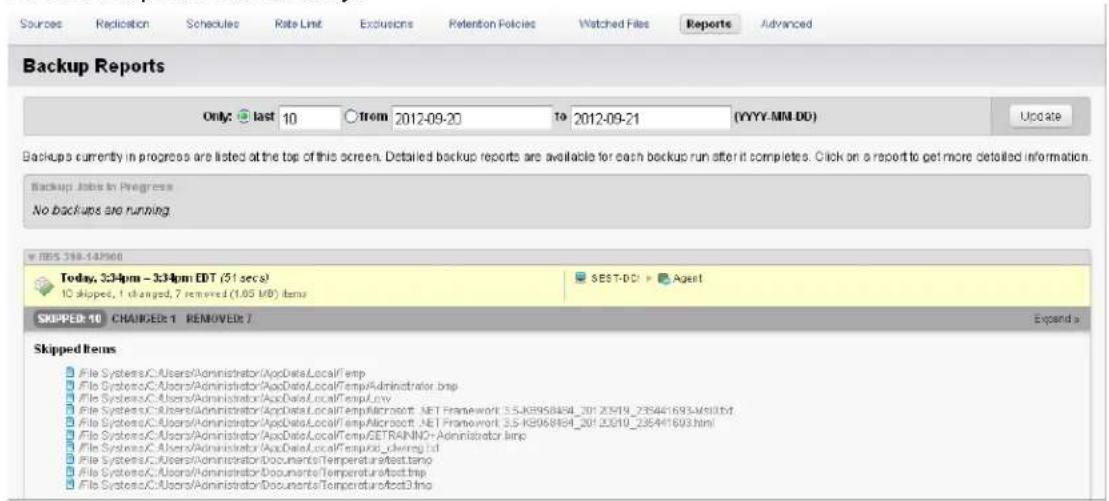1109x501 pixels.
Task: Select the 'from' date range radio button
Action: point(350,118)
